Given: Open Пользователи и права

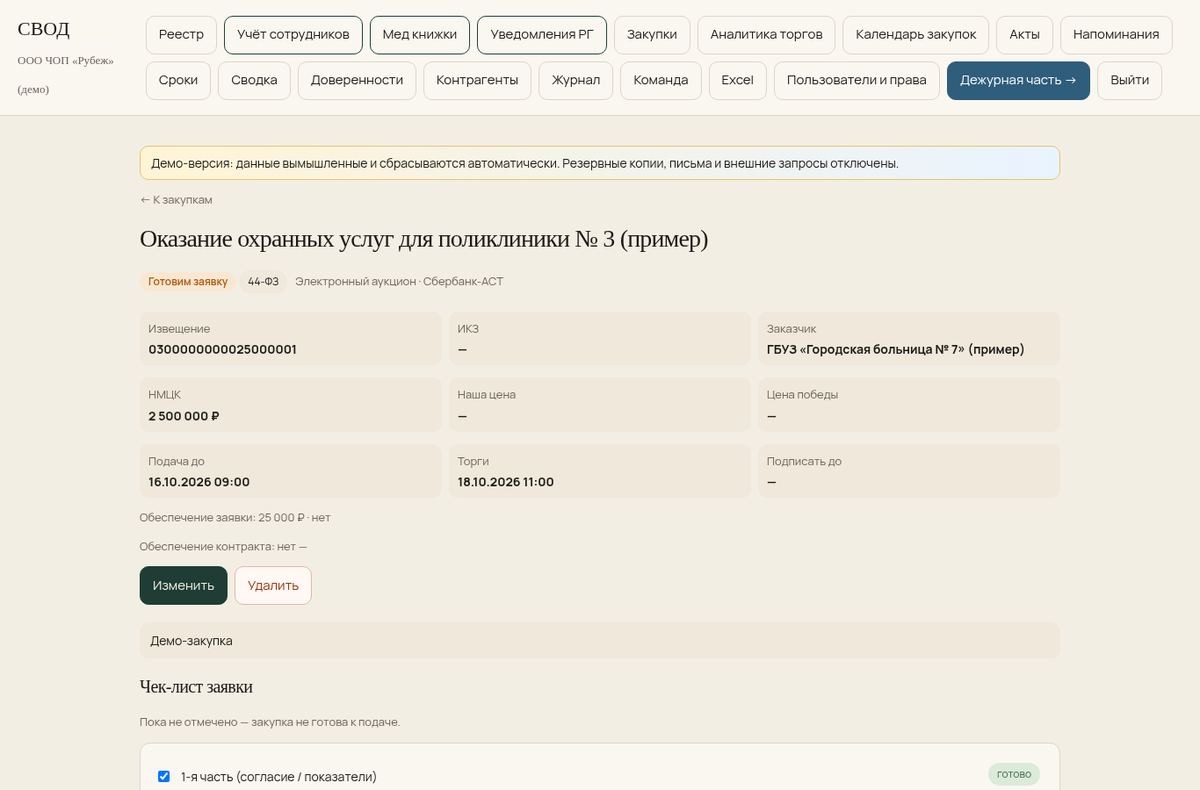Looking at the screenshot, I should (x=857, y=80).
